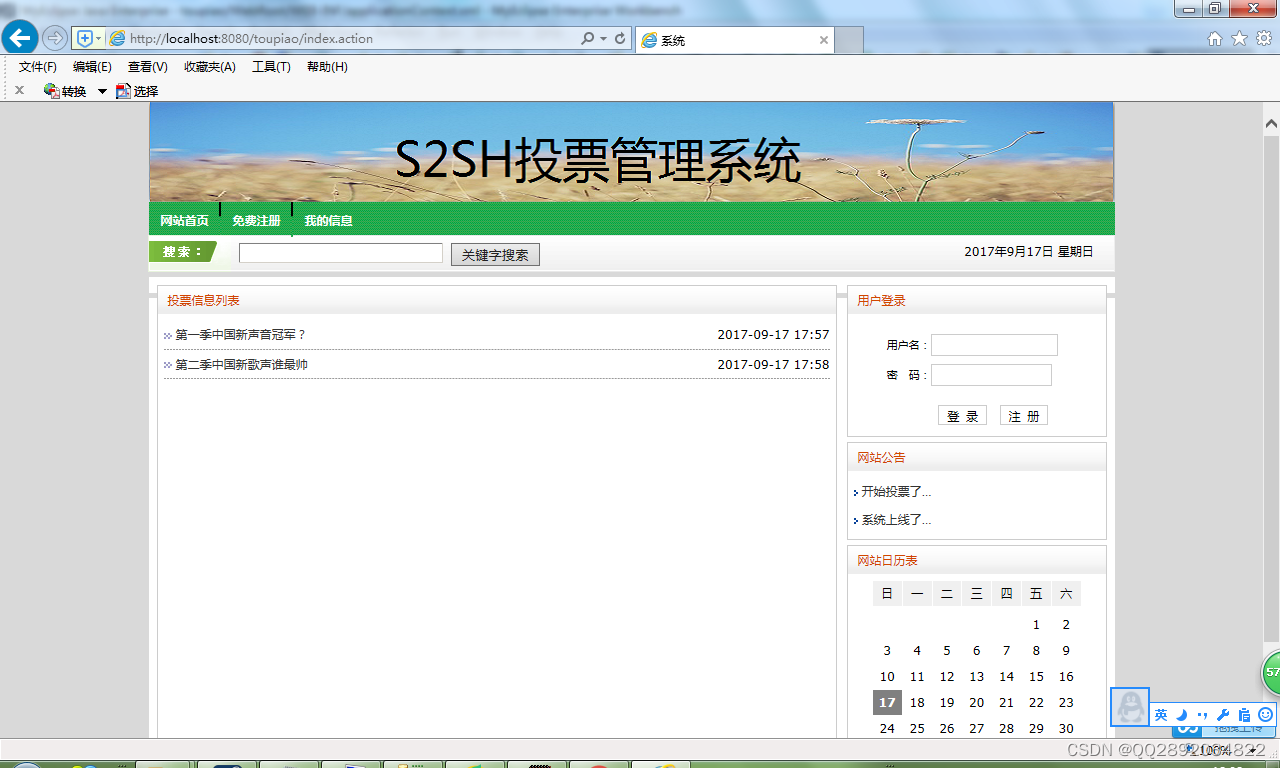Click the browser Home icon

click(1213, 39)
